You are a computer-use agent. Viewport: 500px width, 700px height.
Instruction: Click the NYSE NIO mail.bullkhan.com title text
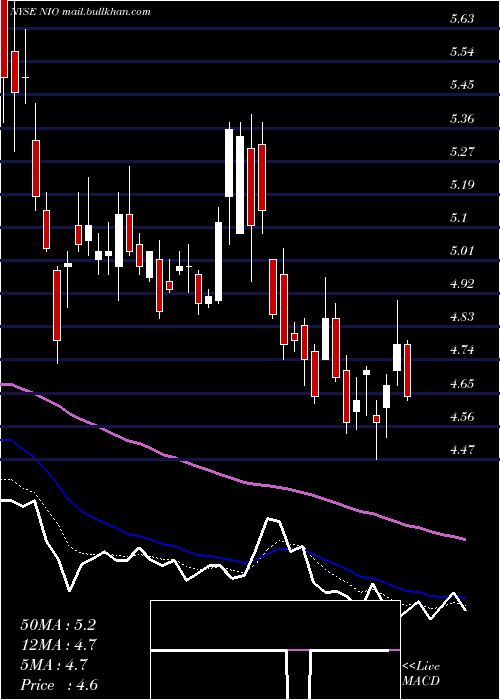80,12
